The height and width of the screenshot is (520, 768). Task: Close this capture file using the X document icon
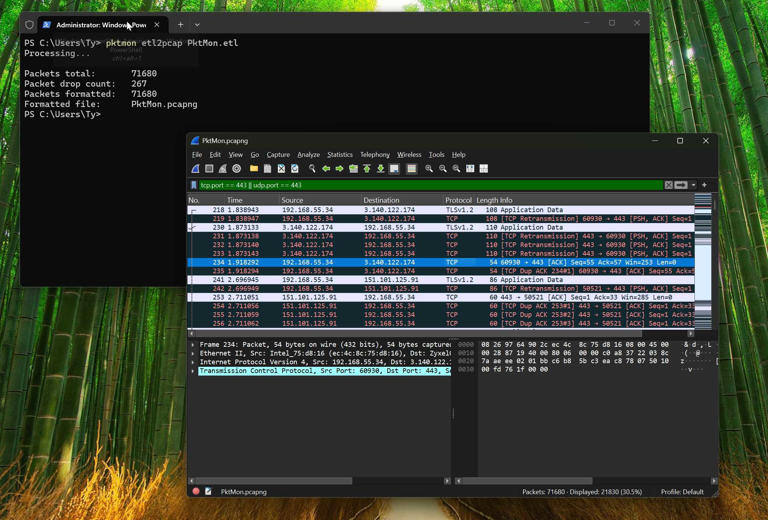pos(281,168)
